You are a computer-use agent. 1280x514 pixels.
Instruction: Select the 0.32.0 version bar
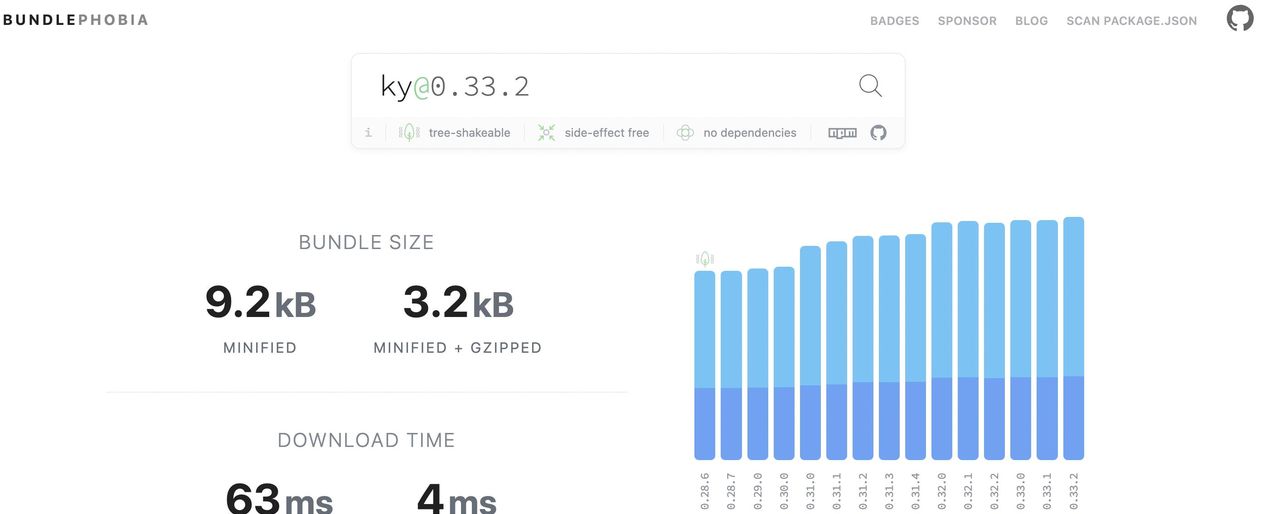click(942, 341)
